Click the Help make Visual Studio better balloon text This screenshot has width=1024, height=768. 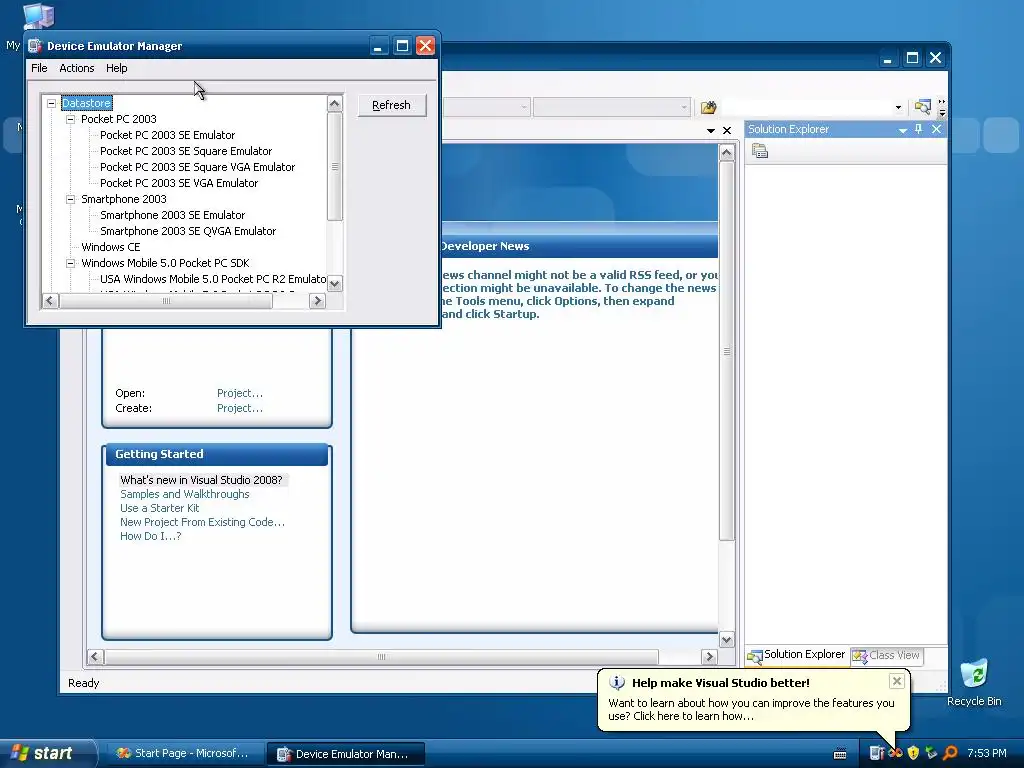click(751, 709)
